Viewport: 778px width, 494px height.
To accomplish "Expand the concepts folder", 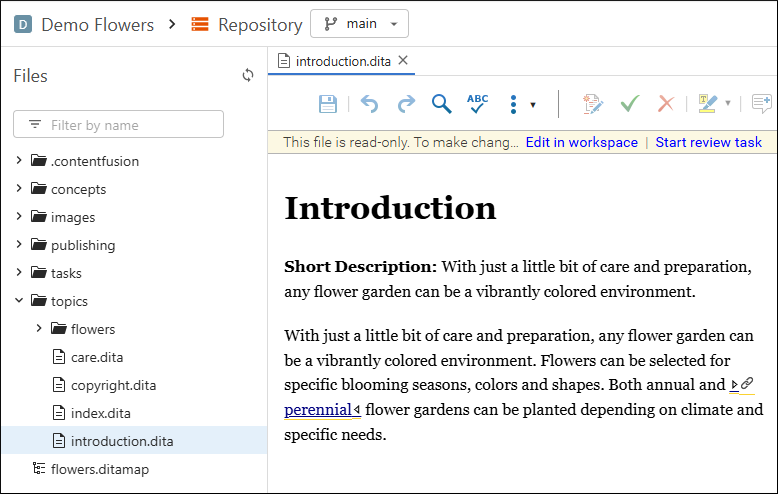I will click(x=19, y=189).
